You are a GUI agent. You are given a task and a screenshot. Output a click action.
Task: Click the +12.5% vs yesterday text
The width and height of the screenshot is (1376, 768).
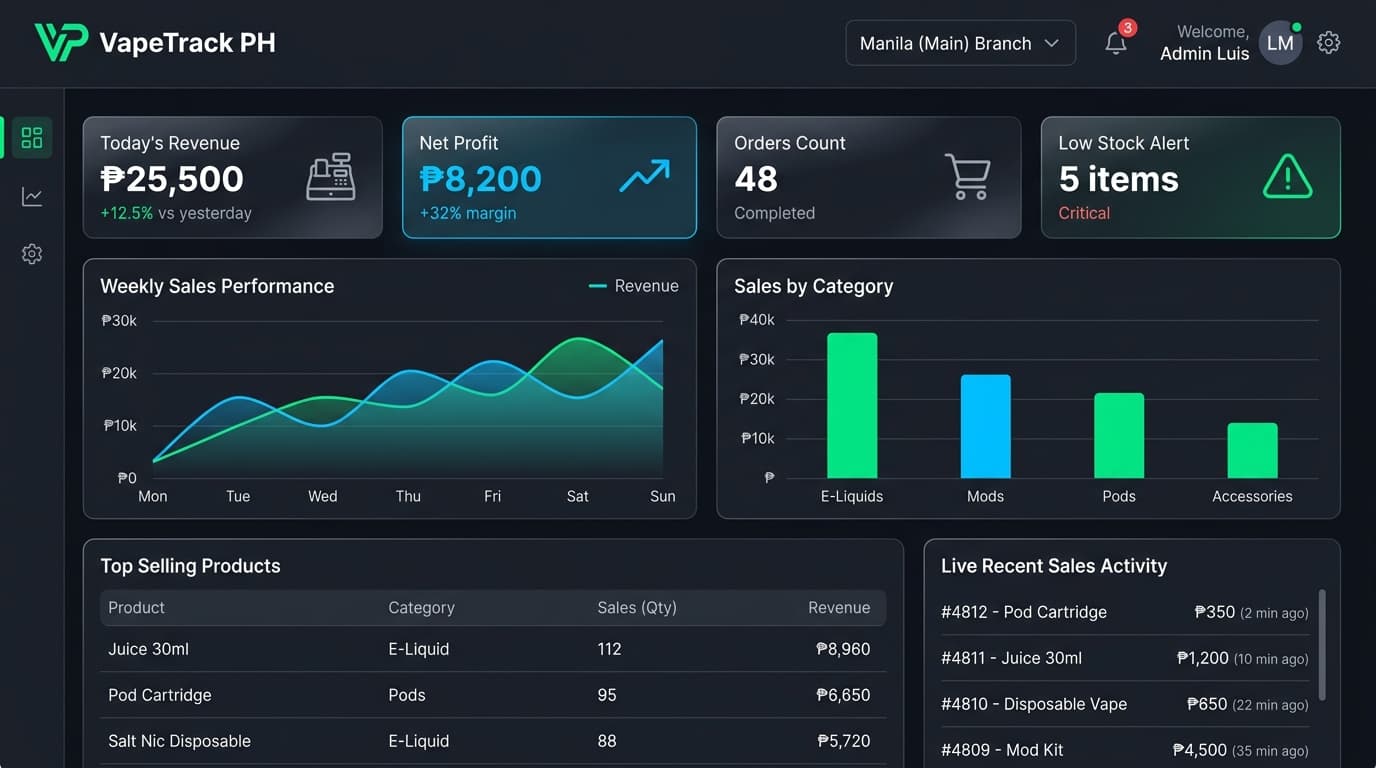coord(176,213)
